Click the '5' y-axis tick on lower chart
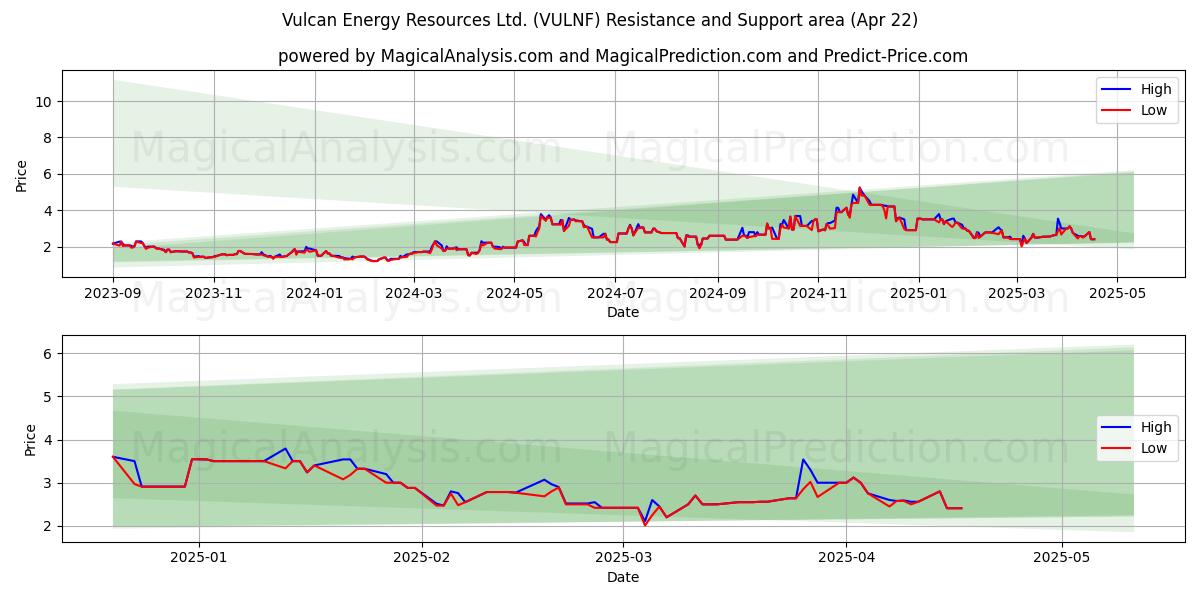Image resolution: width=1200 pixels, height=600 pixels. click(50, 397)
